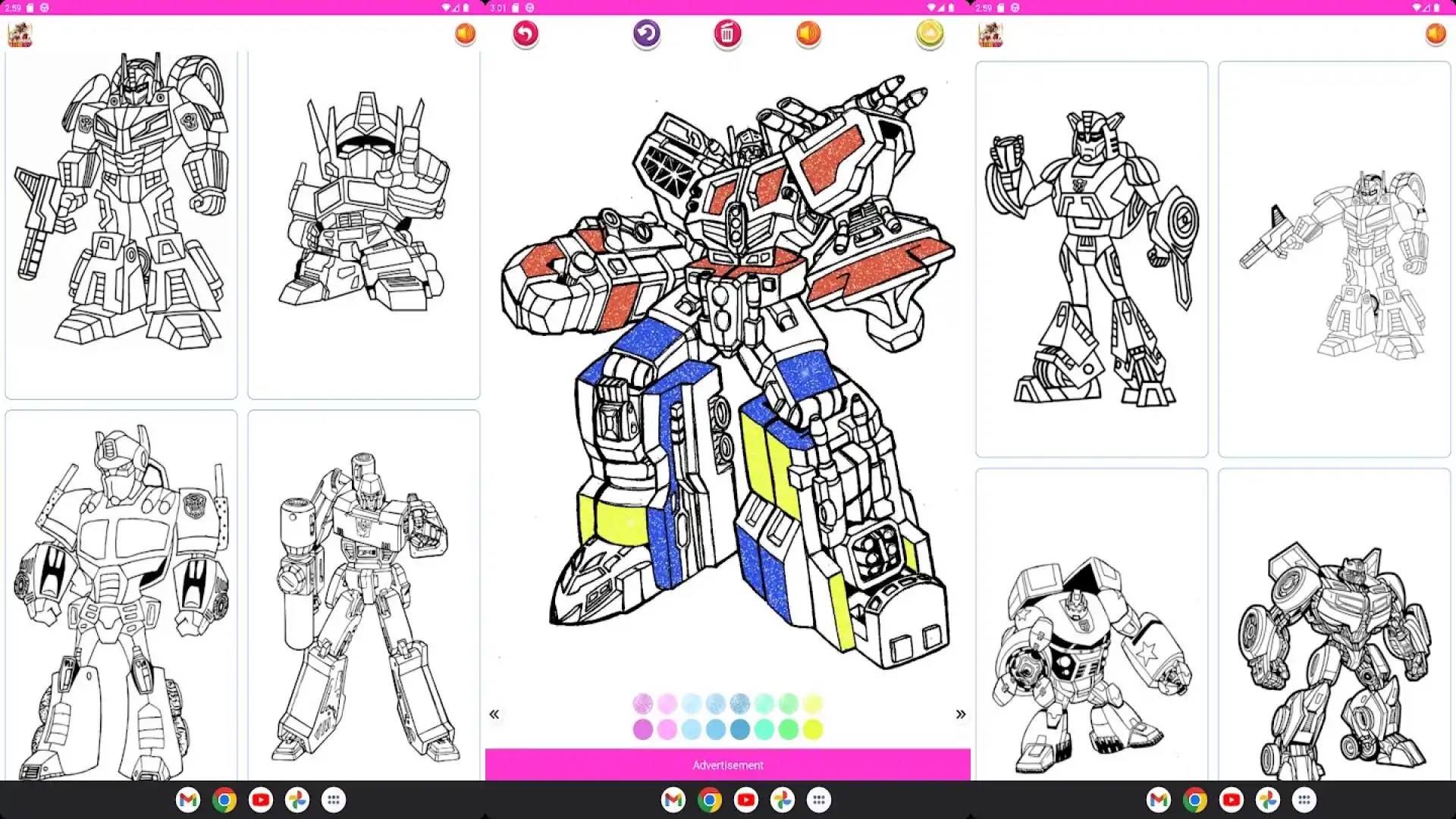Mute sound on the coloring screen

(x=808, y=34)
